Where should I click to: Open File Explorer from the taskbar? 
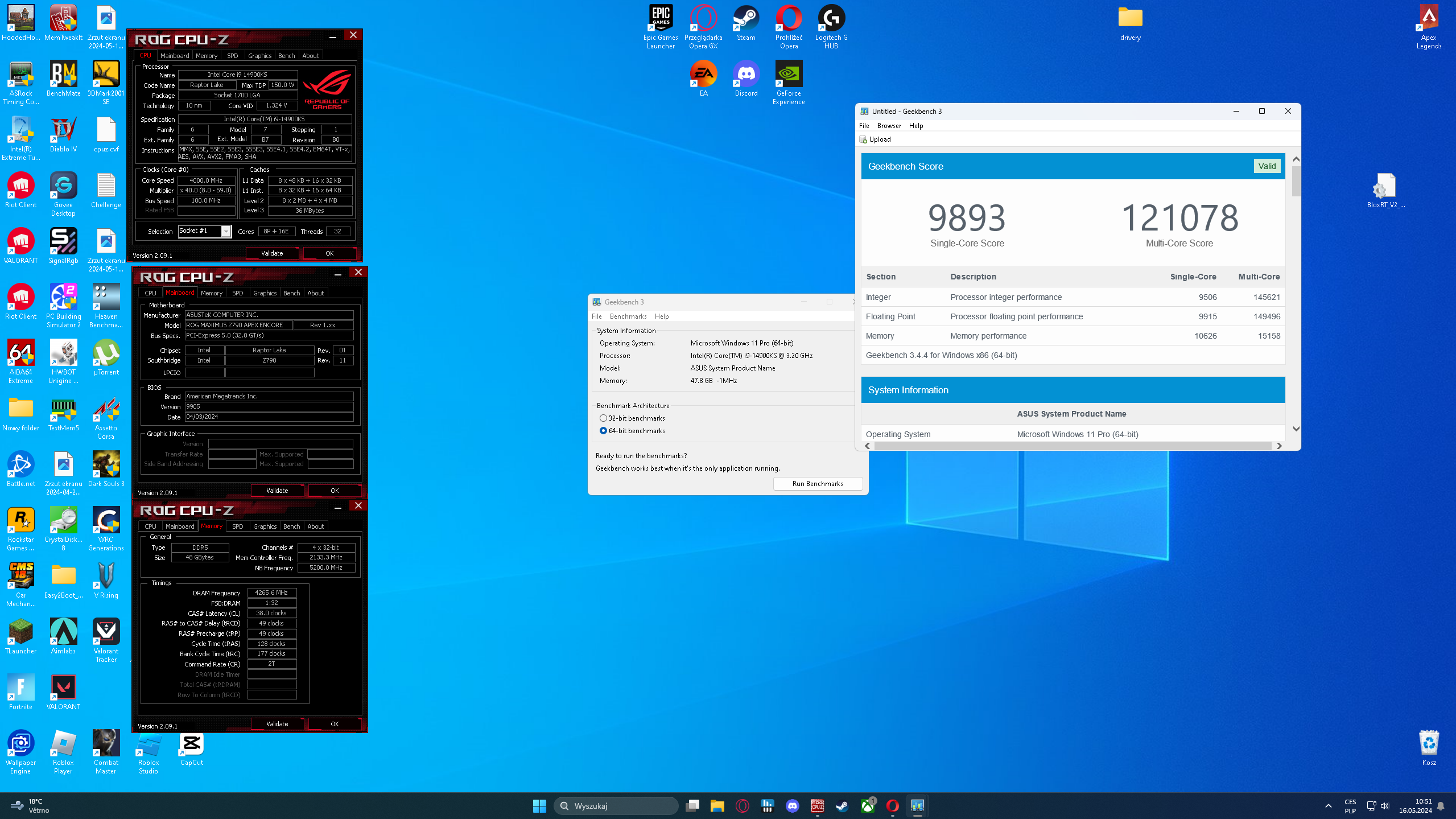(717, 805)
